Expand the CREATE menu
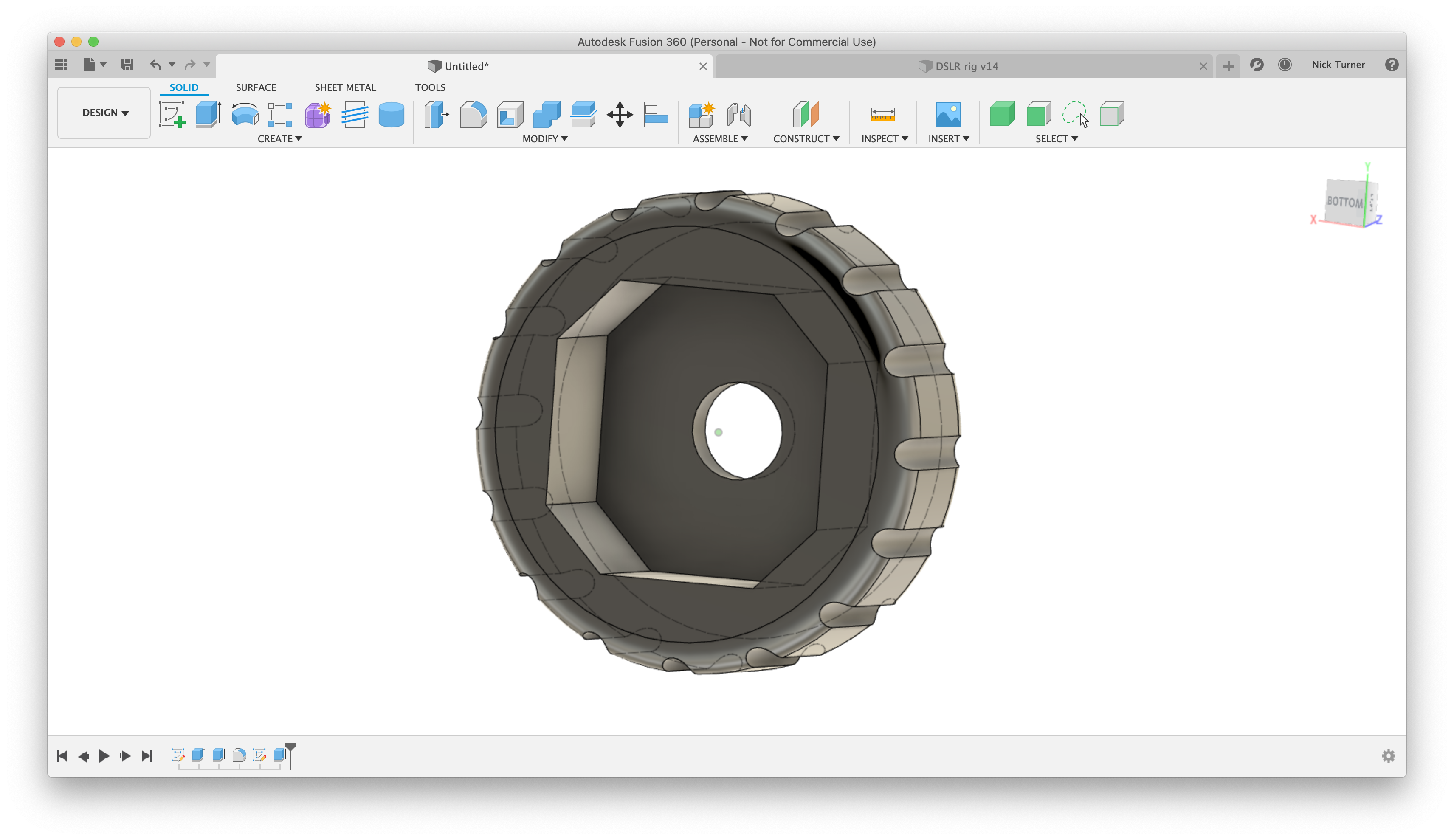The height and width of the screenshot is (840, 1454). click(x=280, y=138)
